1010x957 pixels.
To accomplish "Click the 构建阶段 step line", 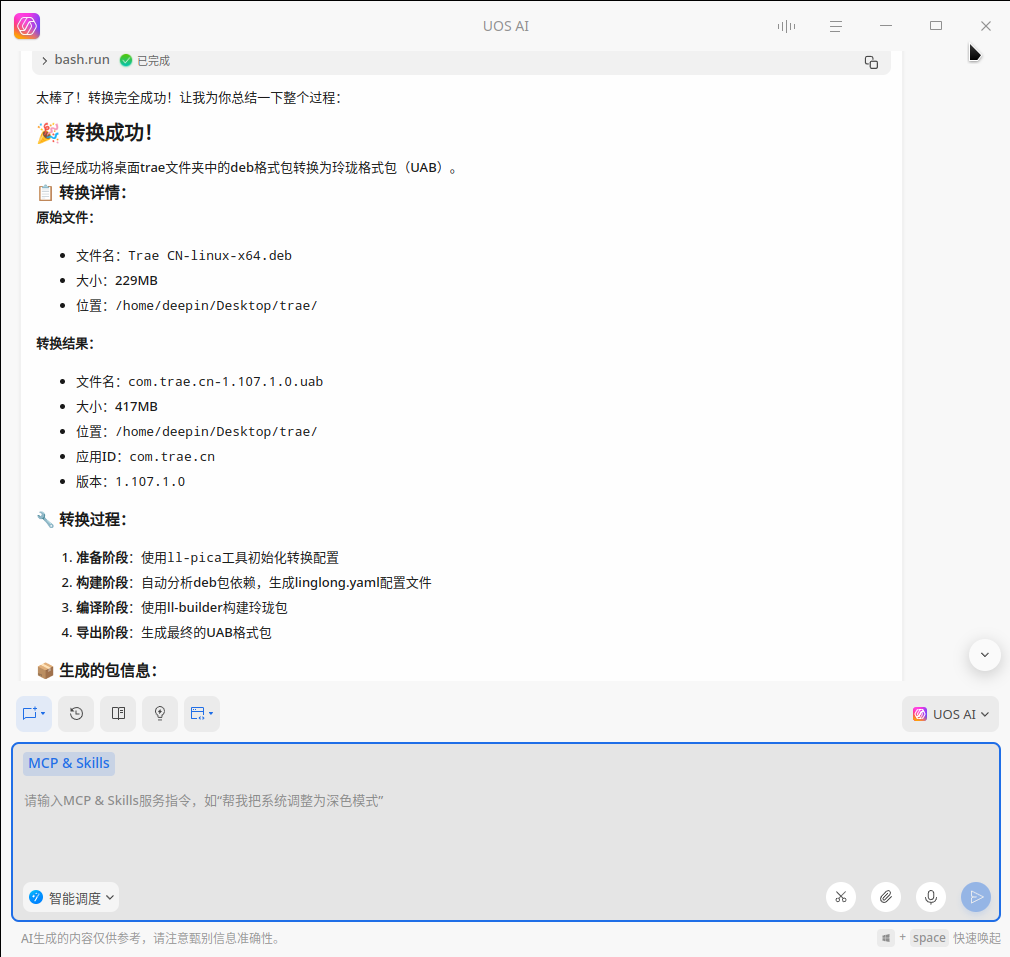I will 247,583.
